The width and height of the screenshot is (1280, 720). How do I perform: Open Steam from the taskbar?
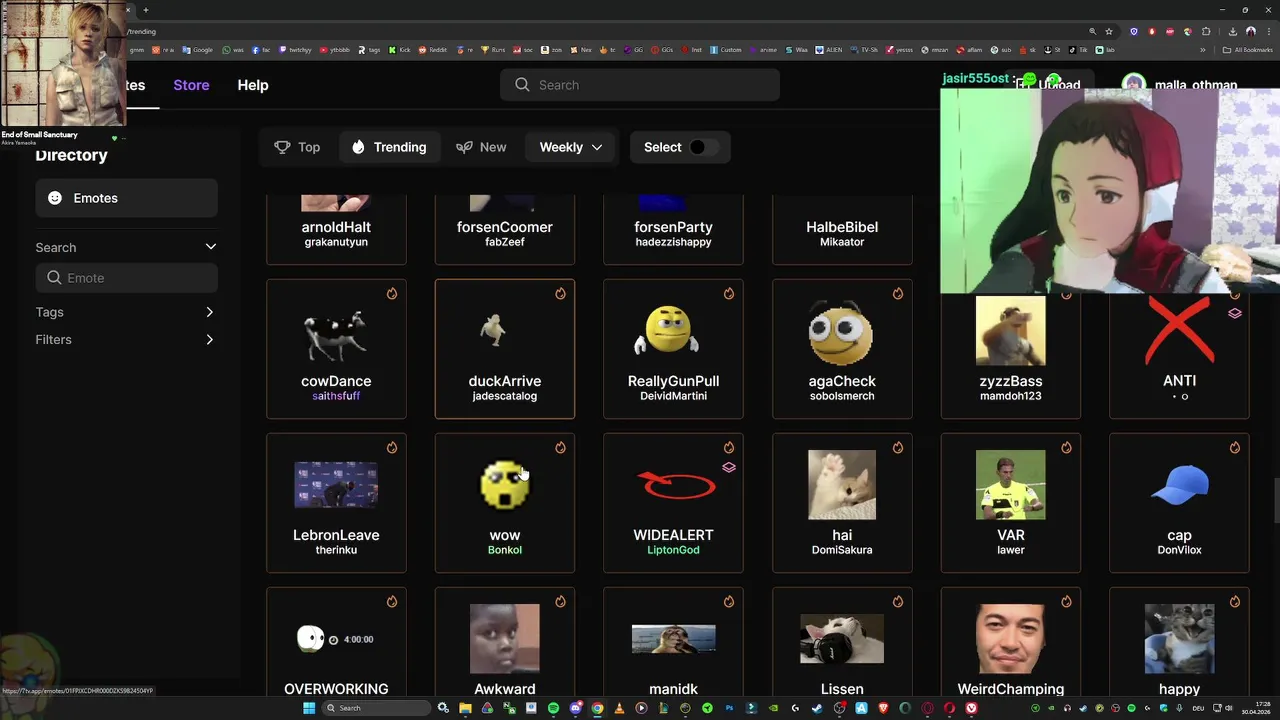click(x=817, y=708)
